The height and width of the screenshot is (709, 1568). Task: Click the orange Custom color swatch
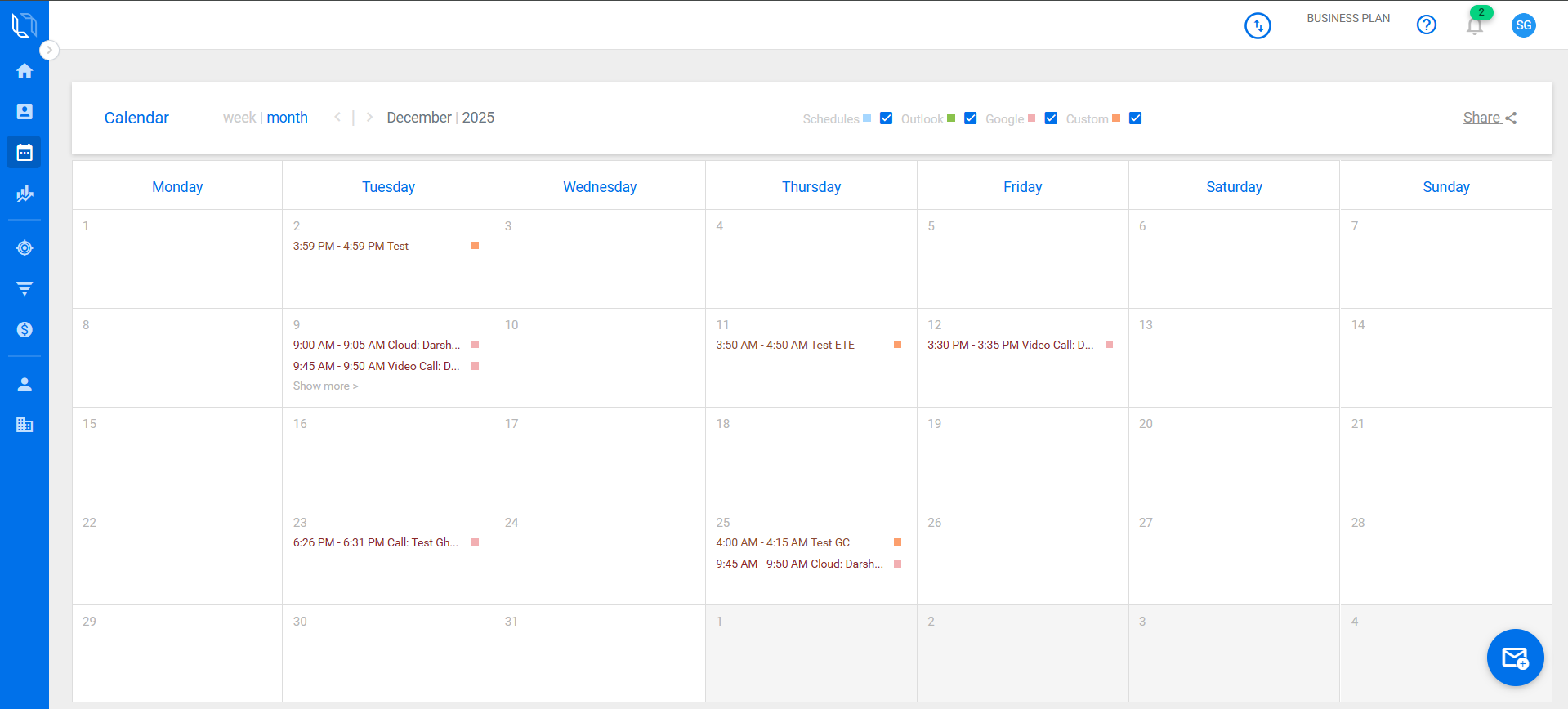click(1116, 118)
